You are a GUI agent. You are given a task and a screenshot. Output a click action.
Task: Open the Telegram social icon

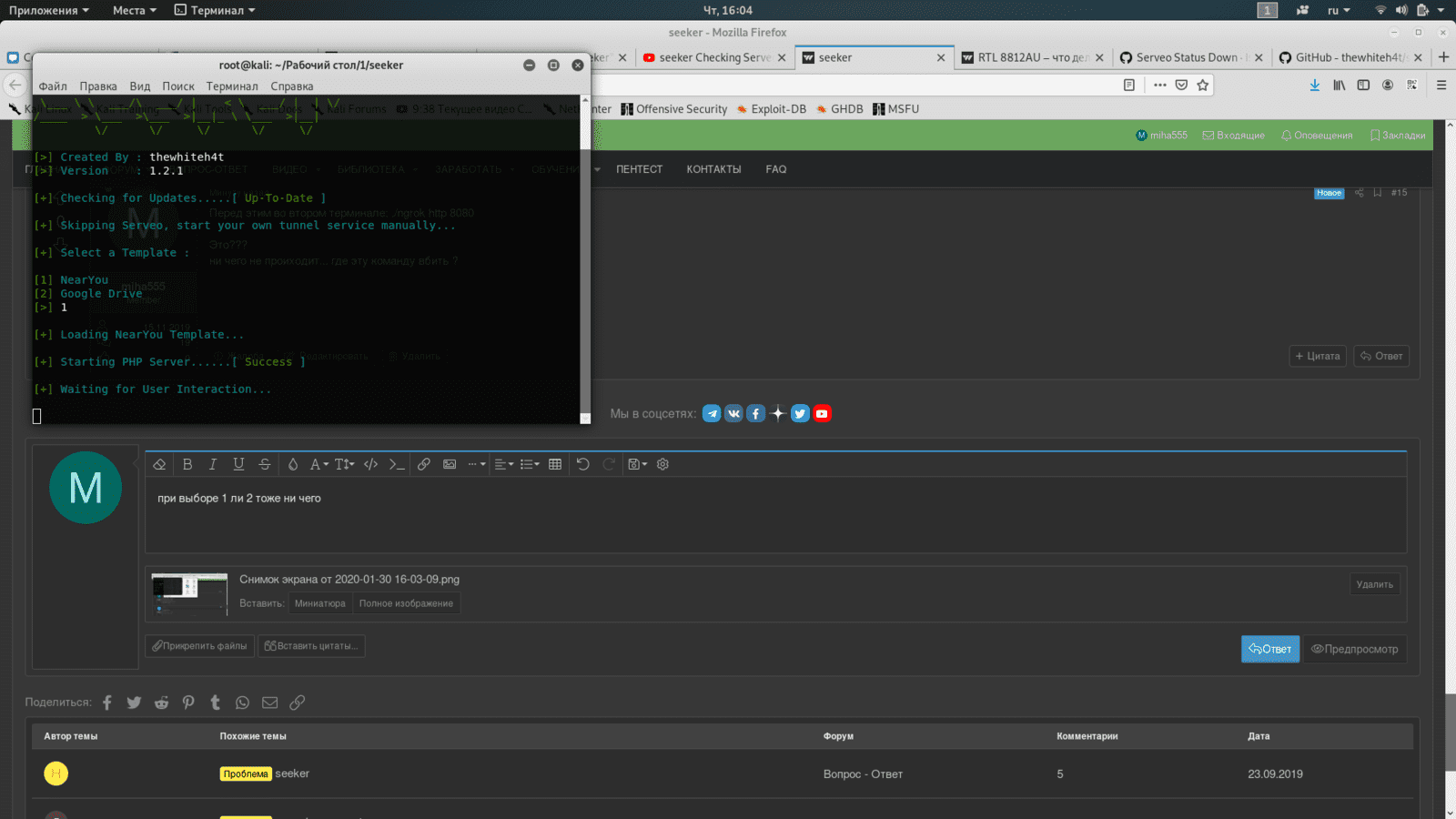[712, 413]
